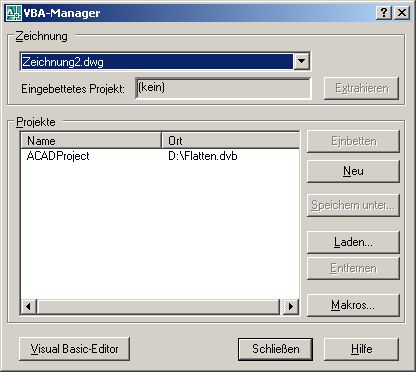416x372 pixels.
Task: Open Hilfe for the VBA-Manager
Action: point(361,349)
